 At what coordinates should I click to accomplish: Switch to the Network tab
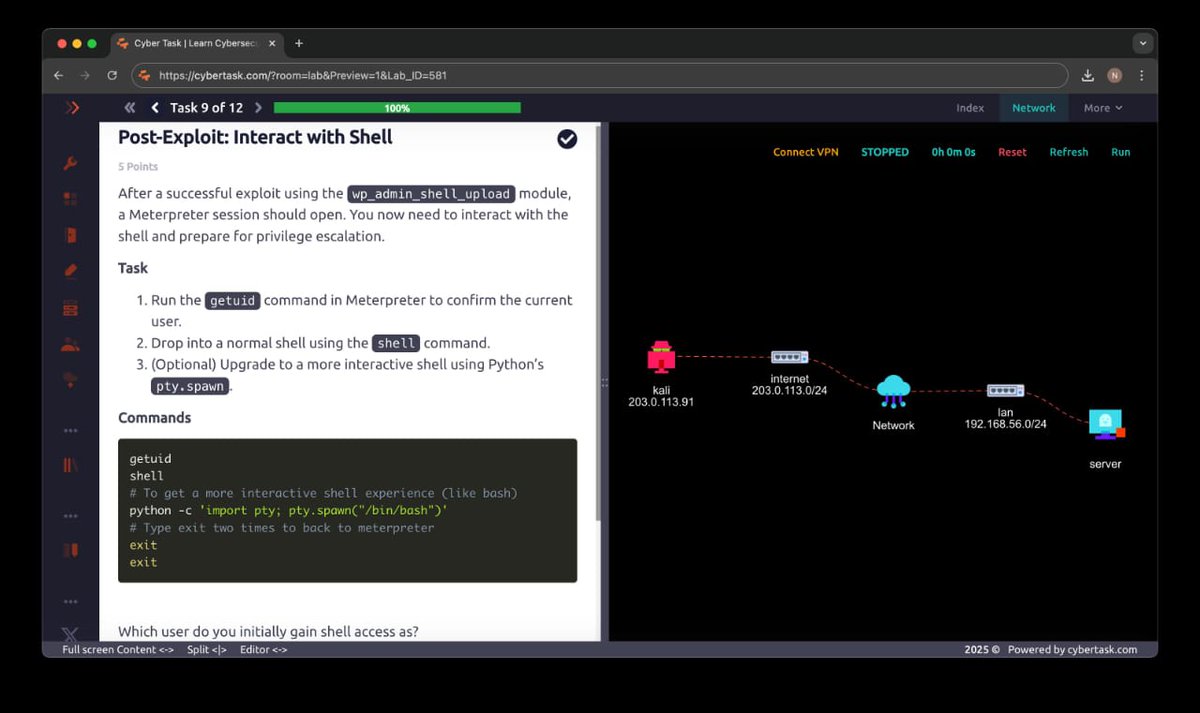(x=1034, y=108)
